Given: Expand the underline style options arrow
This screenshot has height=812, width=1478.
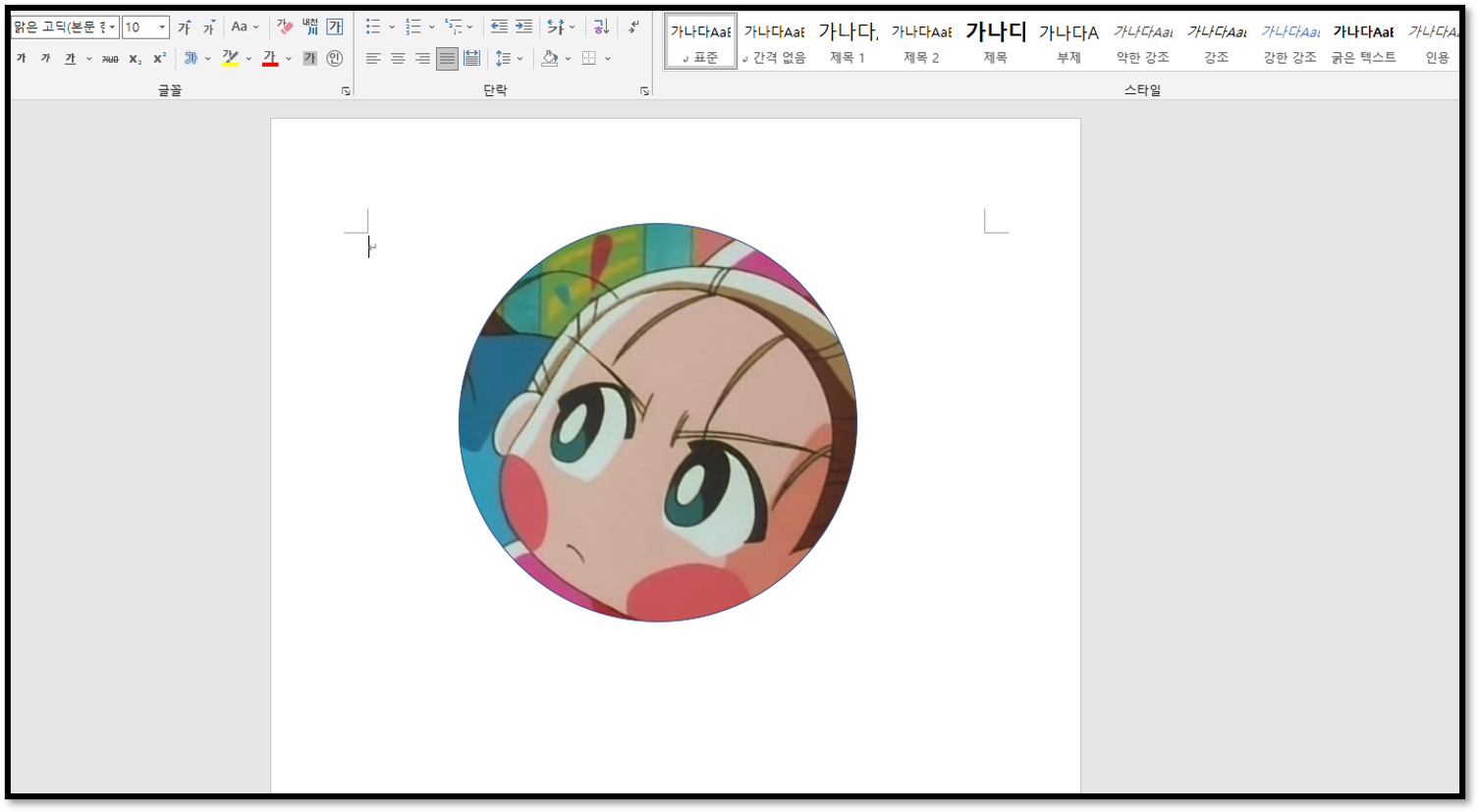Looking at the screenshot, I should pyautogui.click(x=88, y=59).
